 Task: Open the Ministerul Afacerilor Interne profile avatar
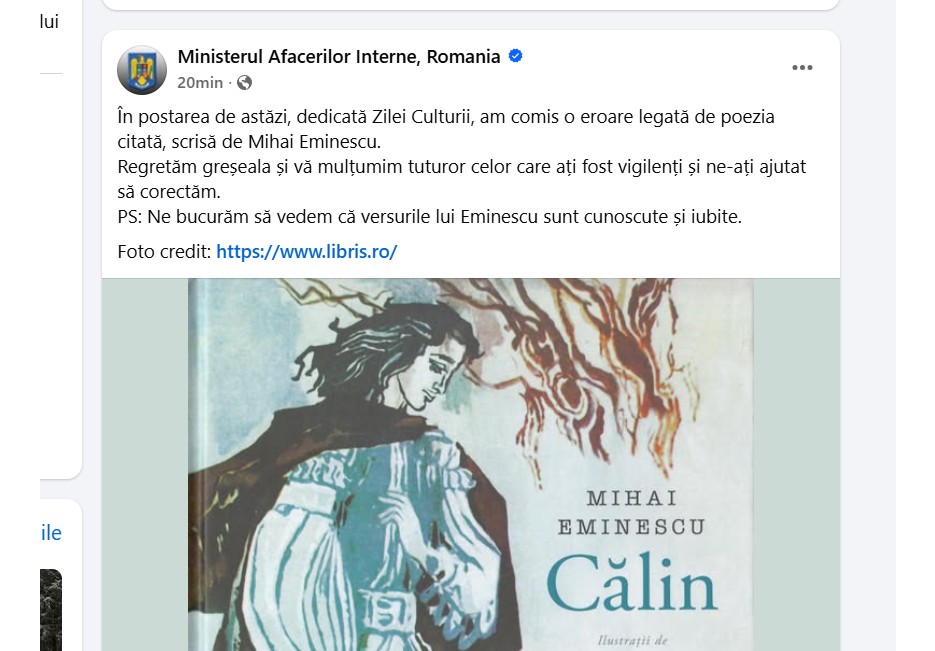tap(142, 70)
